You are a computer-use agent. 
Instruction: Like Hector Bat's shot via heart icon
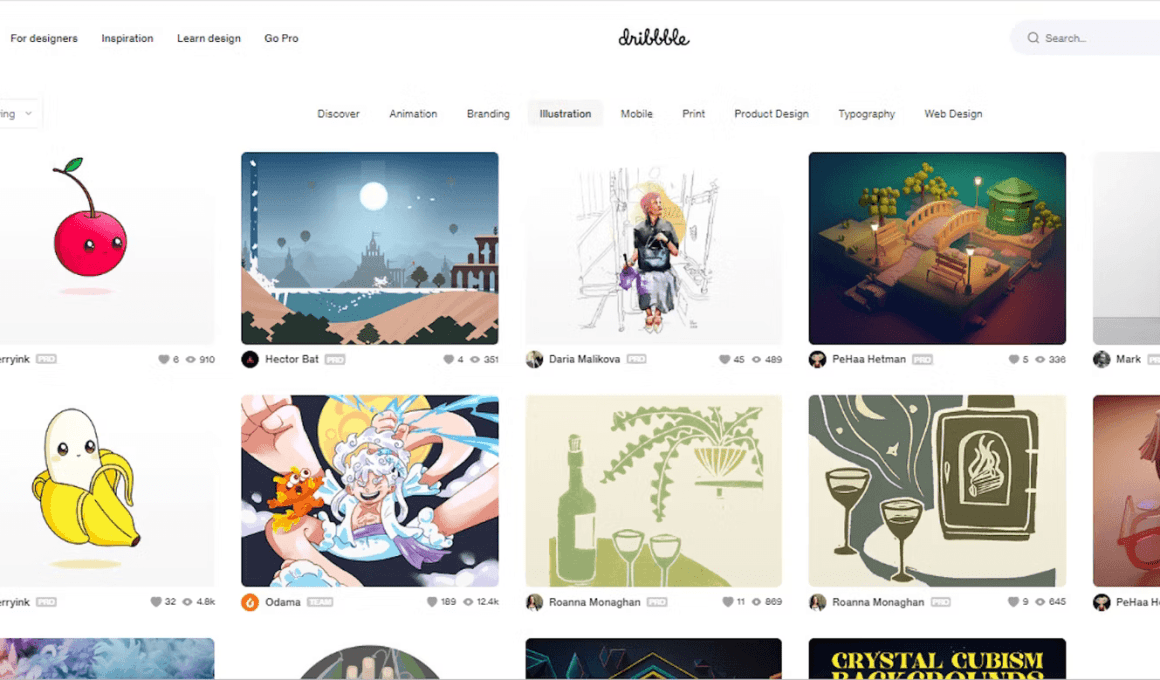point(448,360)
